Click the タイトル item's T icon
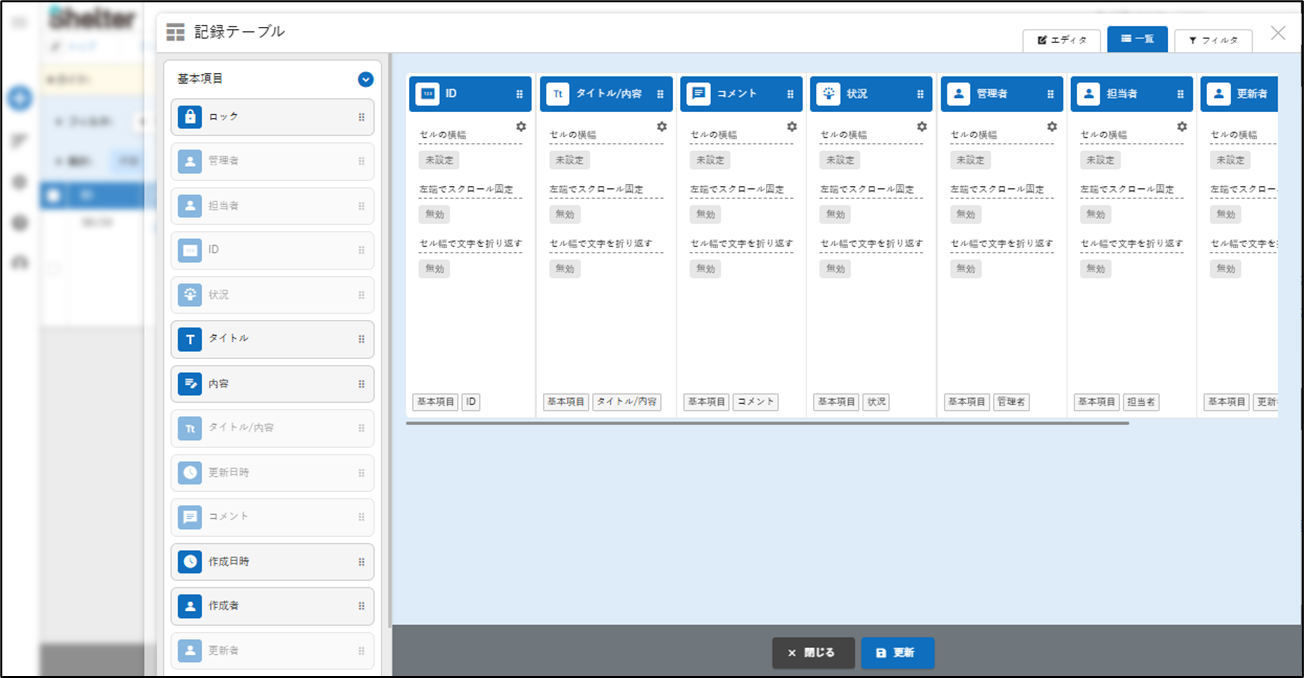 [190, 339]
